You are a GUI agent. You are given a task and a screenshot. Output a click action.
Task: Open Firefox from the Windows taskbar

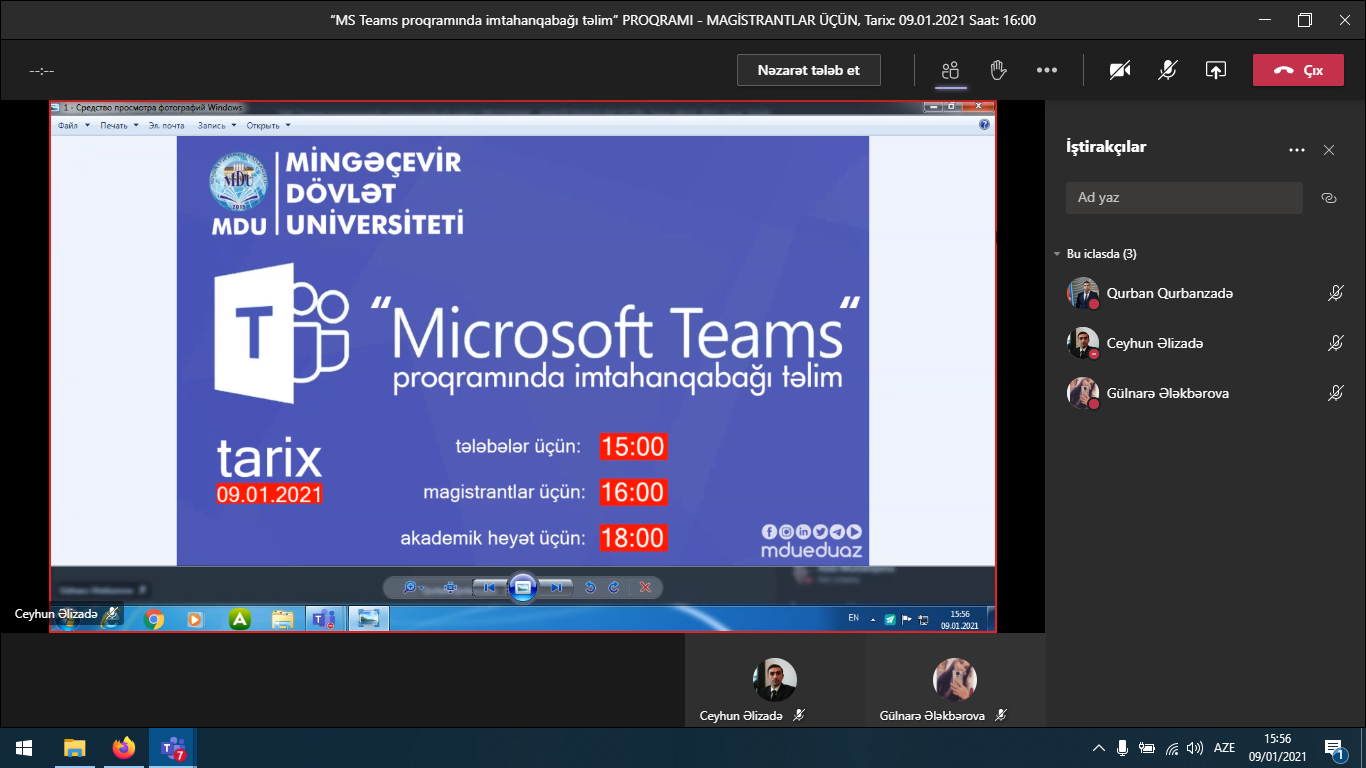coord(123,748)
